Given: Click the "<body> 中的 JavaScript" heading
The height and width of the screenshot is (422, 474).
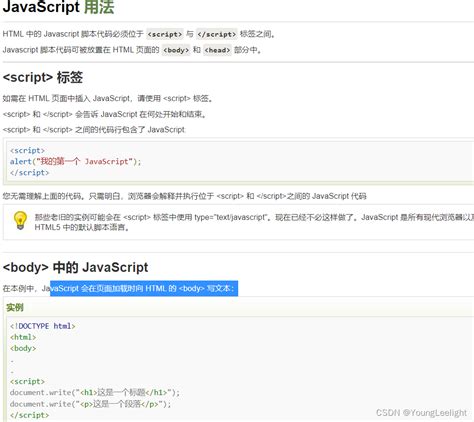Looking at the screenshot, I should 75,267.
